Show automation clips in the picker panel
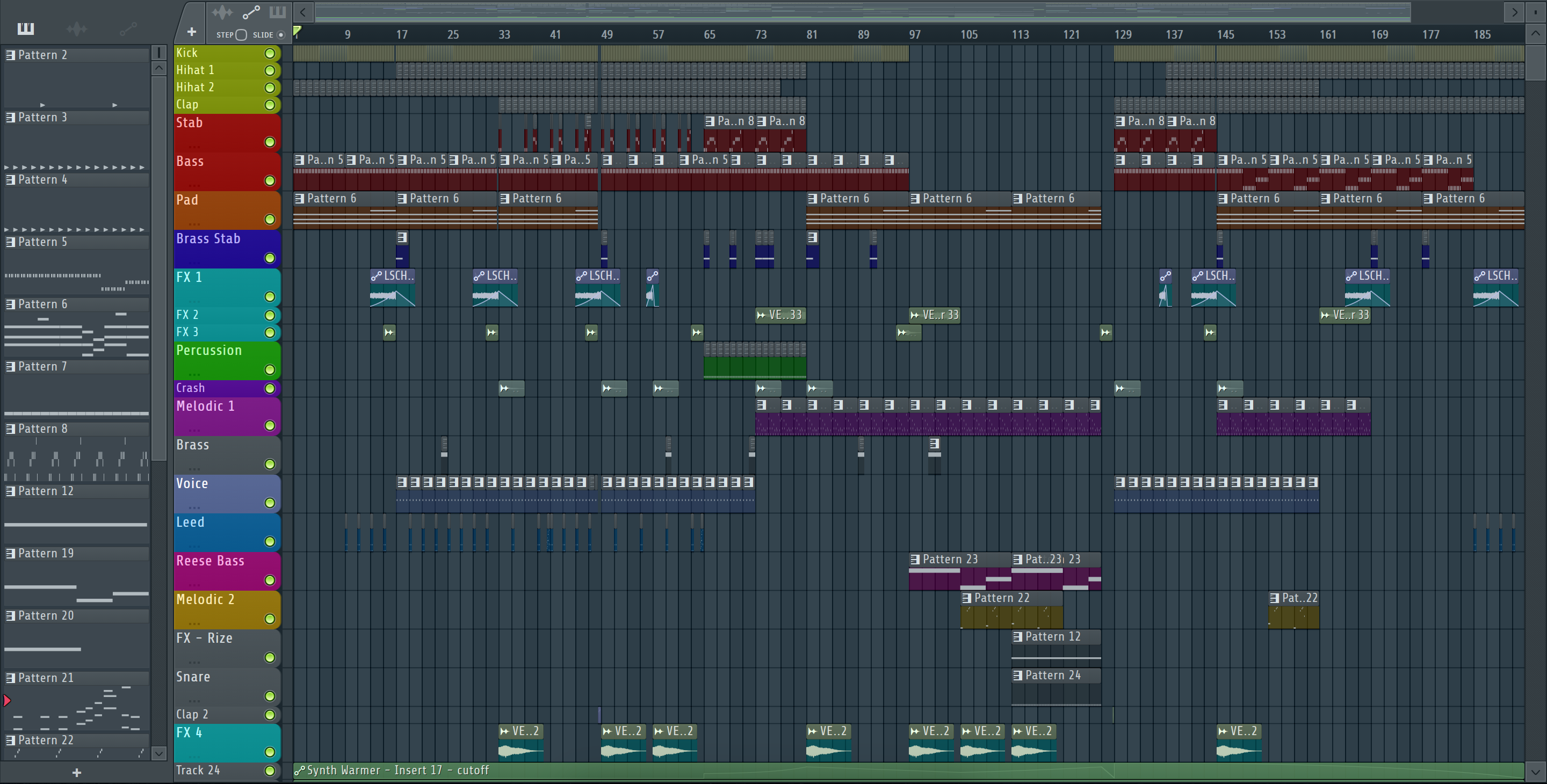Screen dimensions: 1547x784 click(128, 28)
